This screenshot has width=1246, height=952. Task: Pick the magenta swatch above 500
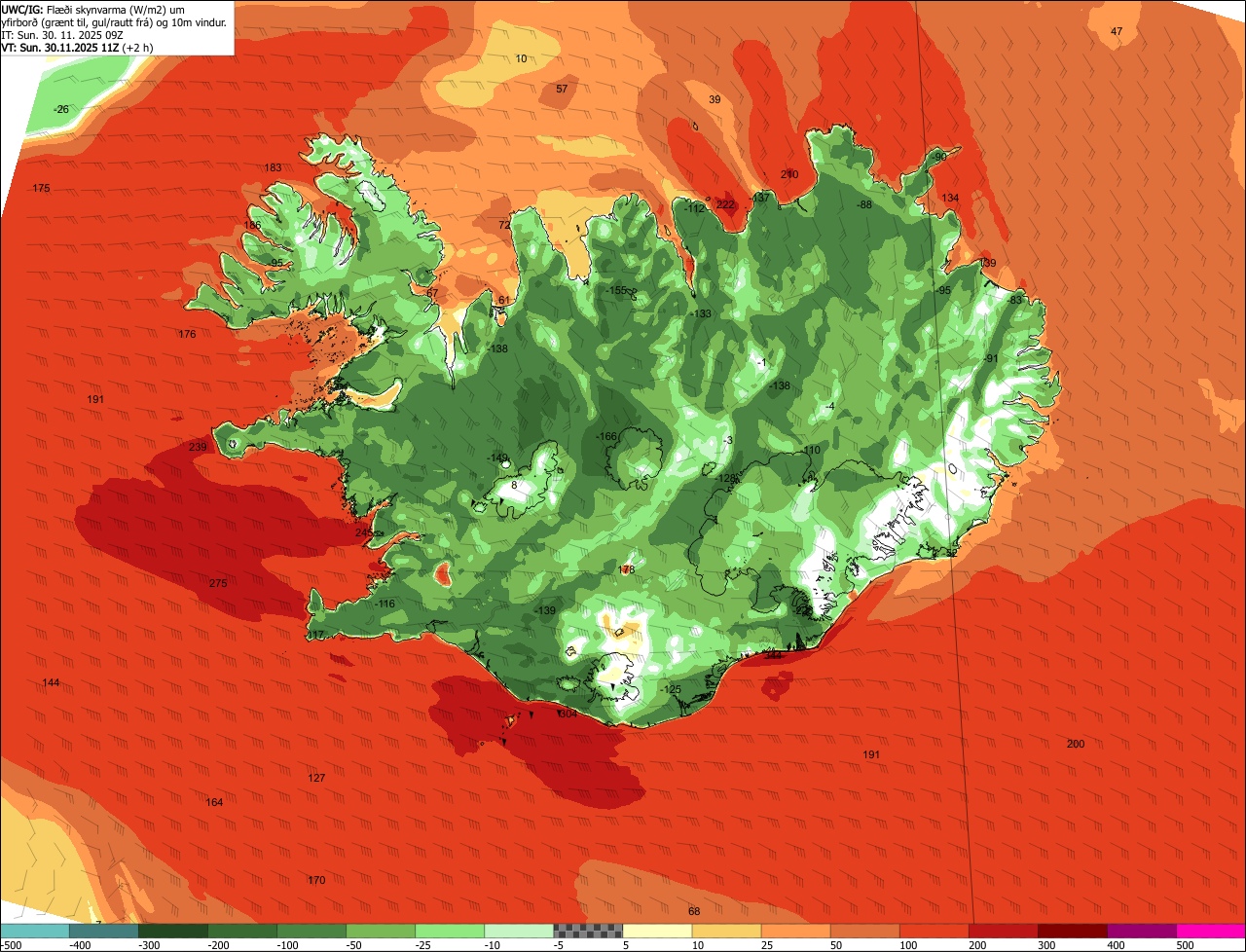[x=1210, y=931]
